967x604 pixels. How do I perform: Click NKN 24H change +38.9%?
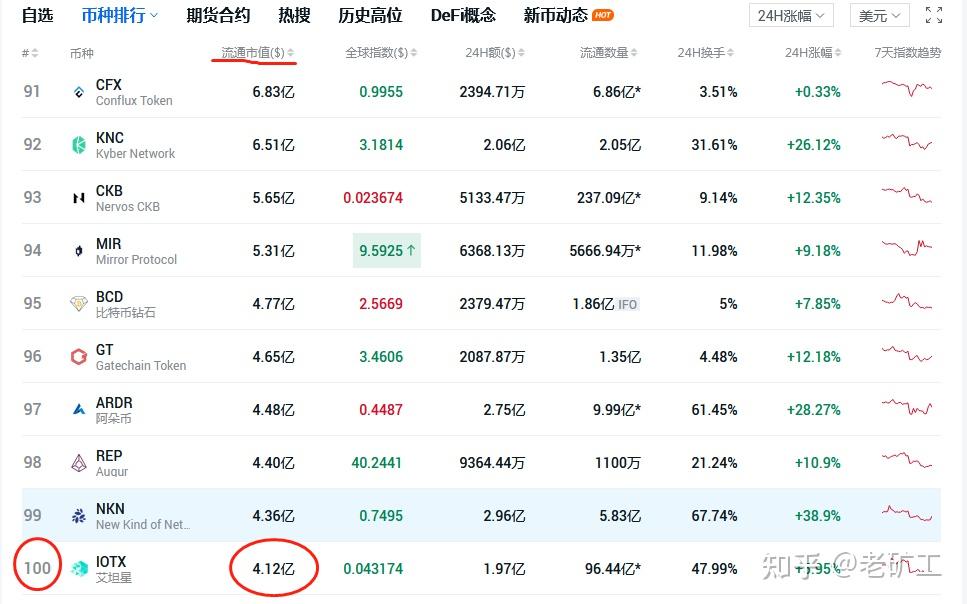[818, 516]
